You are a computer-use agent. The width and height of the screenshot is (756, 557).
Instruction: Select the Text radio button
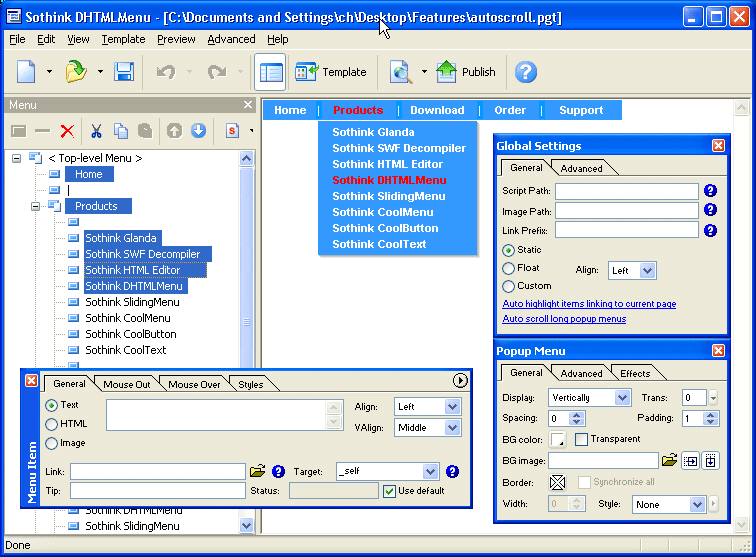pyautogui.click(x=51, y=405)
